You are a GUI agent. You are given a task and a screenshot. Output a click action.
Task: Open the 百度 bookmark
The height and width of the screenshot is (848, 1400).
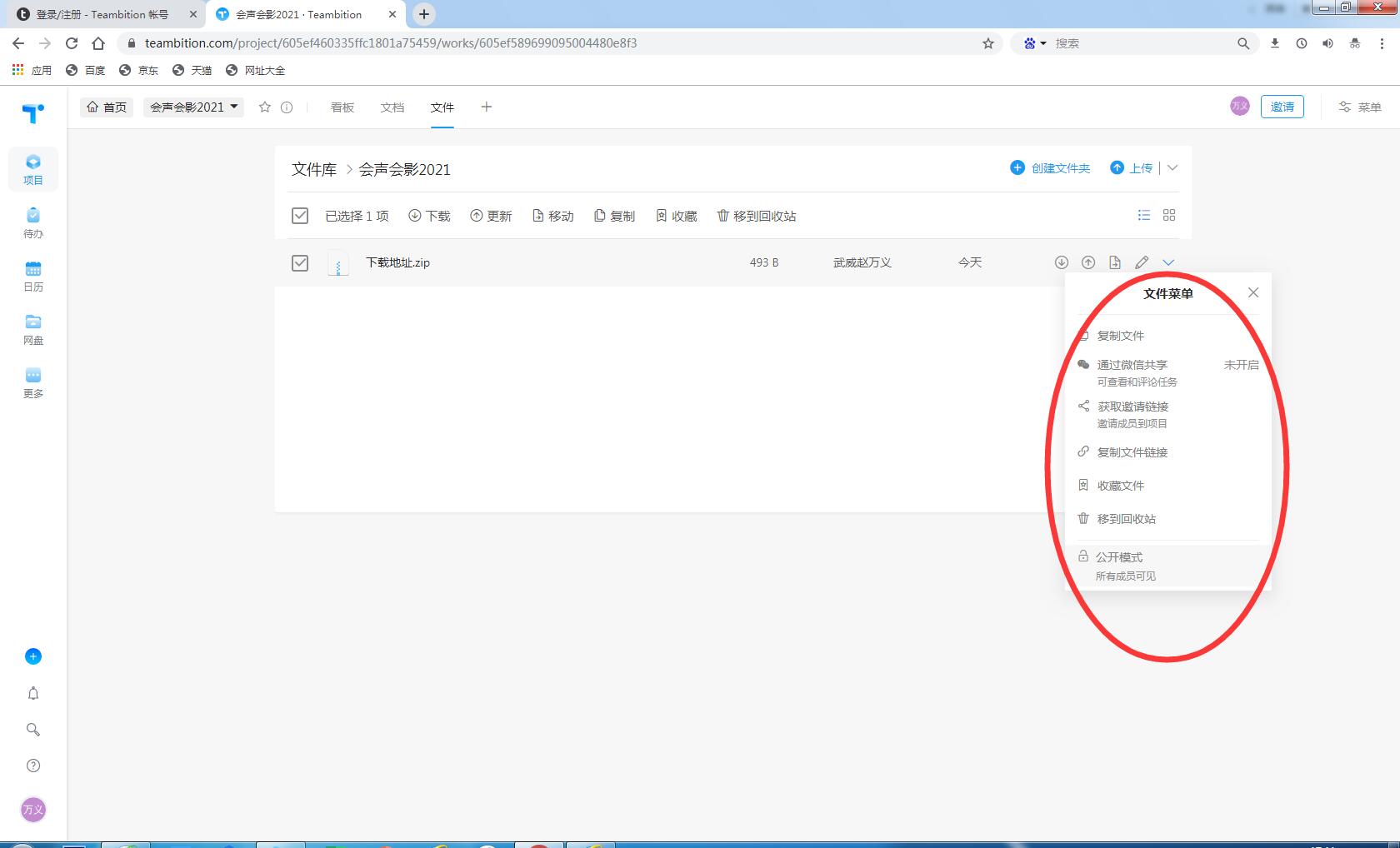click(86, 70)
